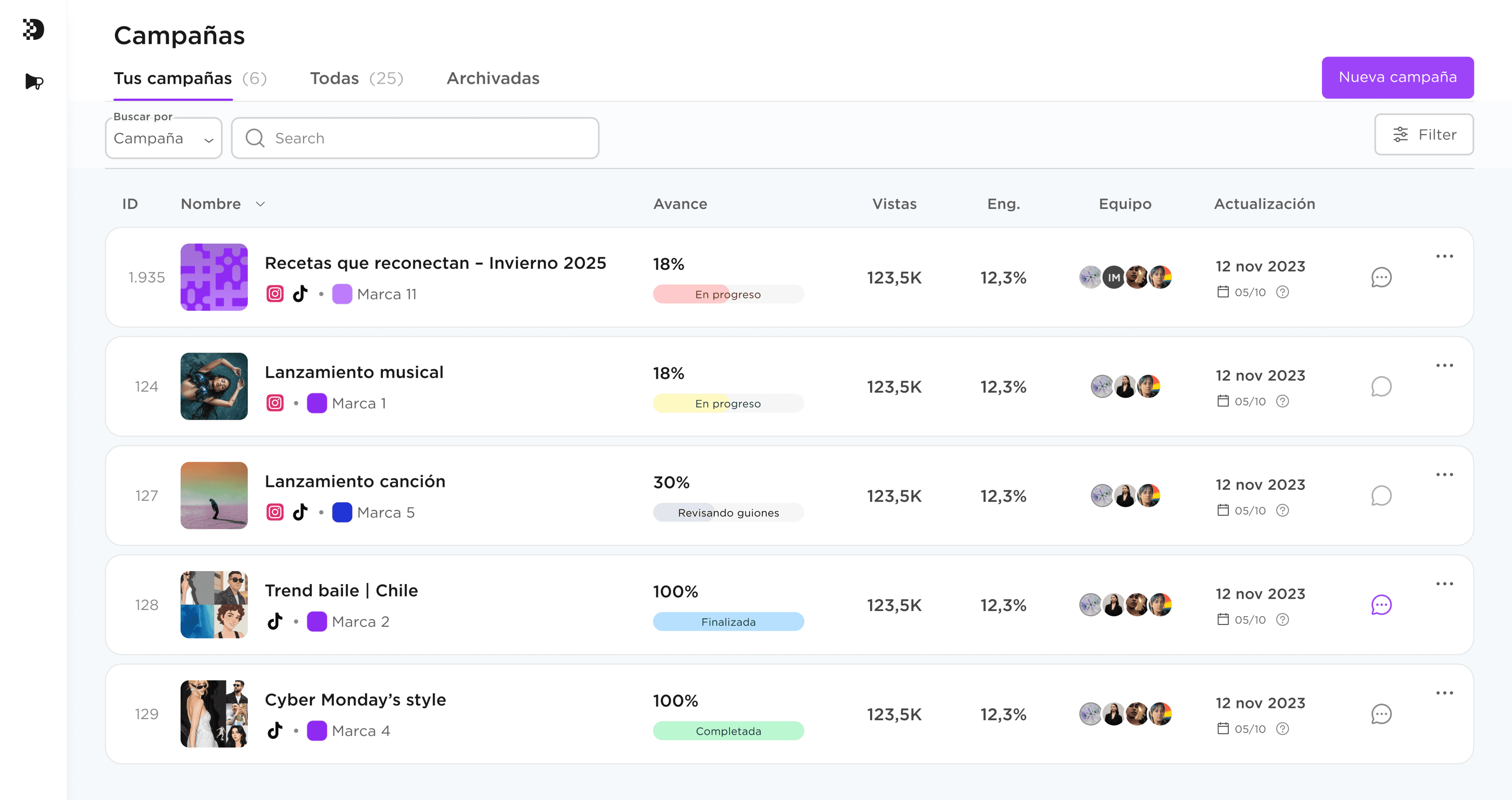Open more options menu for Lanzamiento canción

coord(1444,475)
